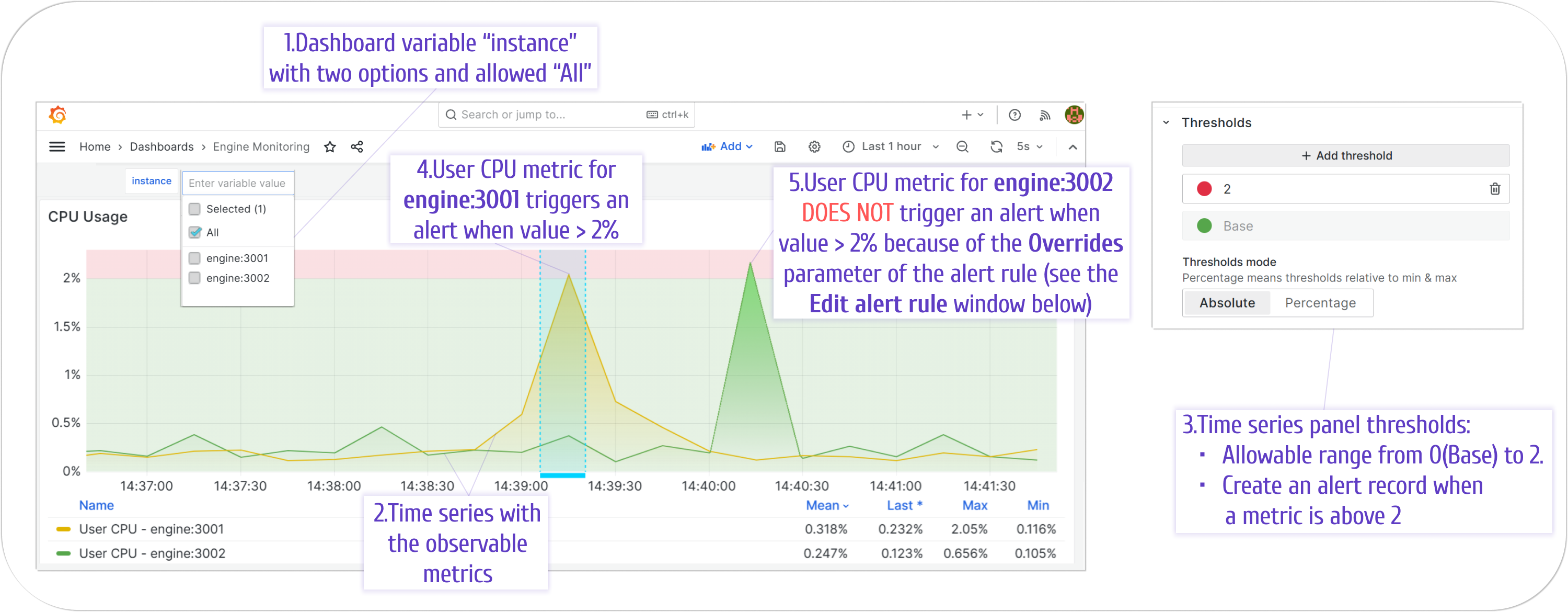
Task: Sort legend by Last column
Action: pyautogui.click(x=904, y=505)
